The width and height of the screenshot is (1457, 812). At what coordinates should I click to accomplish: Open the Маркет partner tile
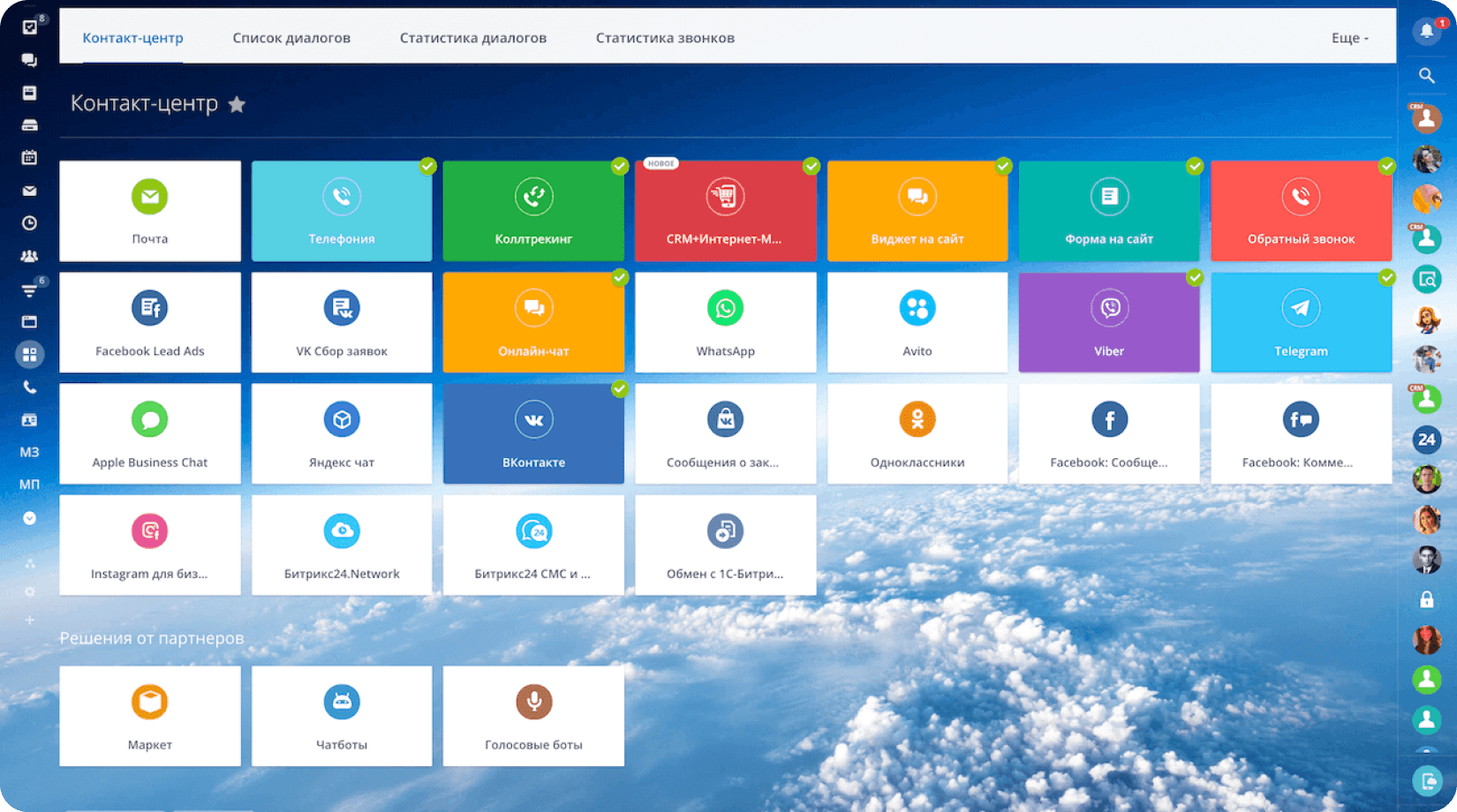[x=149, y=716]
